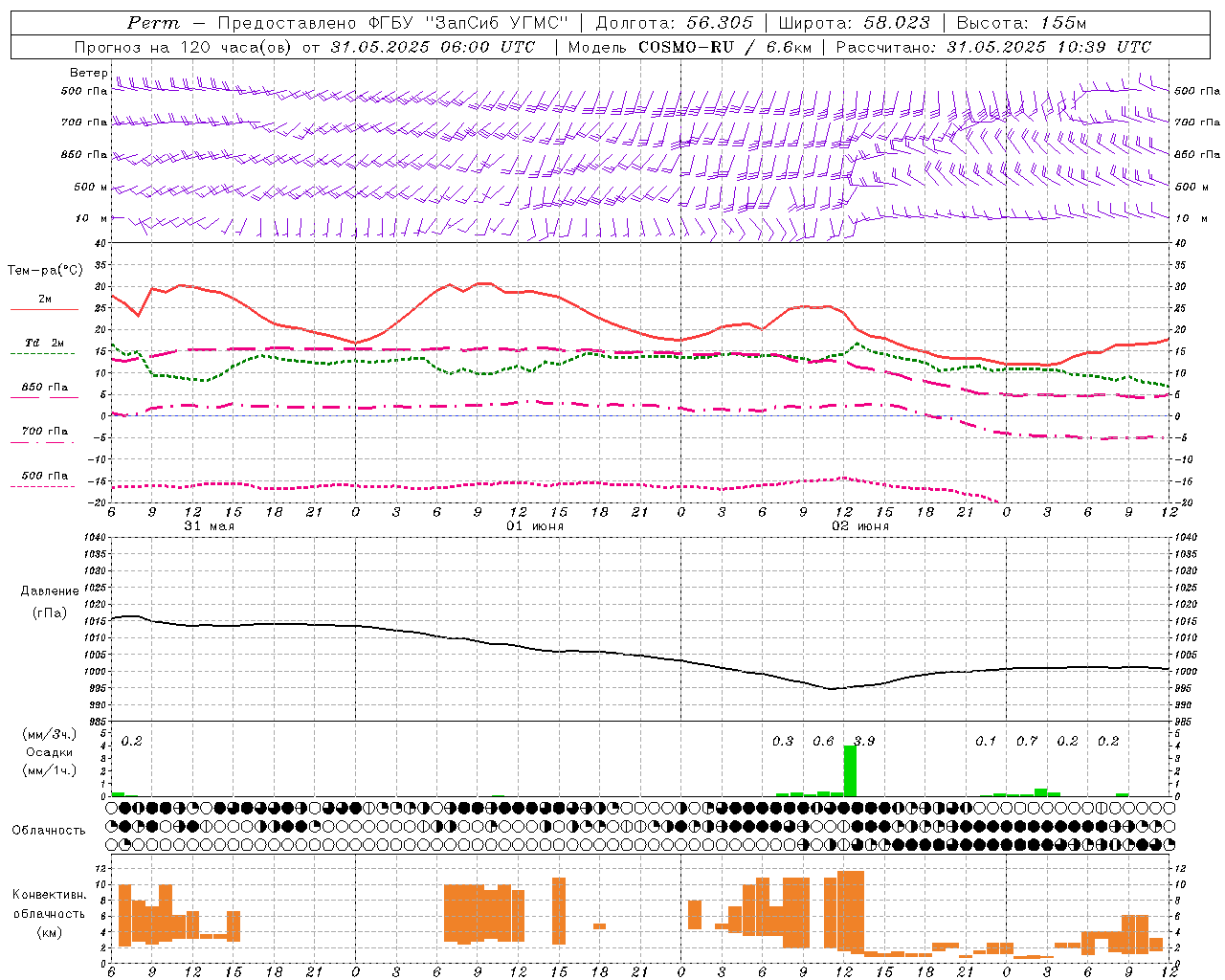Click the calculated time Рассчитано: 31.05.2025 10:39 UTC
This screenshot has width=1225, height=980.
[993, 47]
